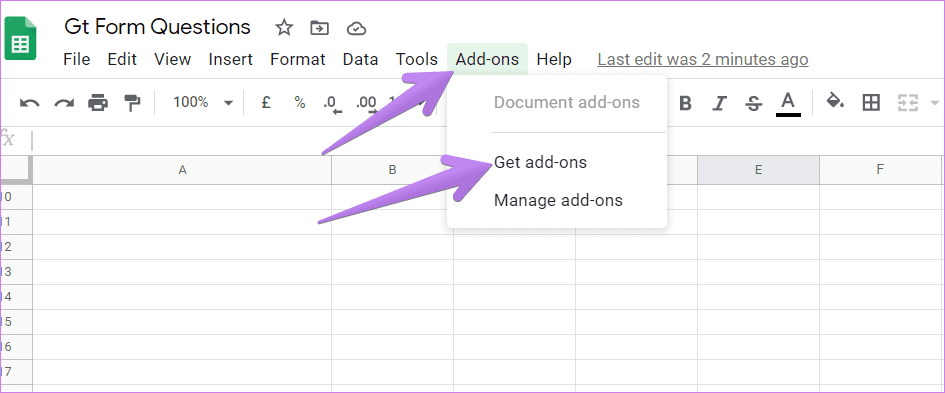This screenshot has width=945, height=393.
Task: Choose Get add-ons from menu
Action: pos(540,162)
